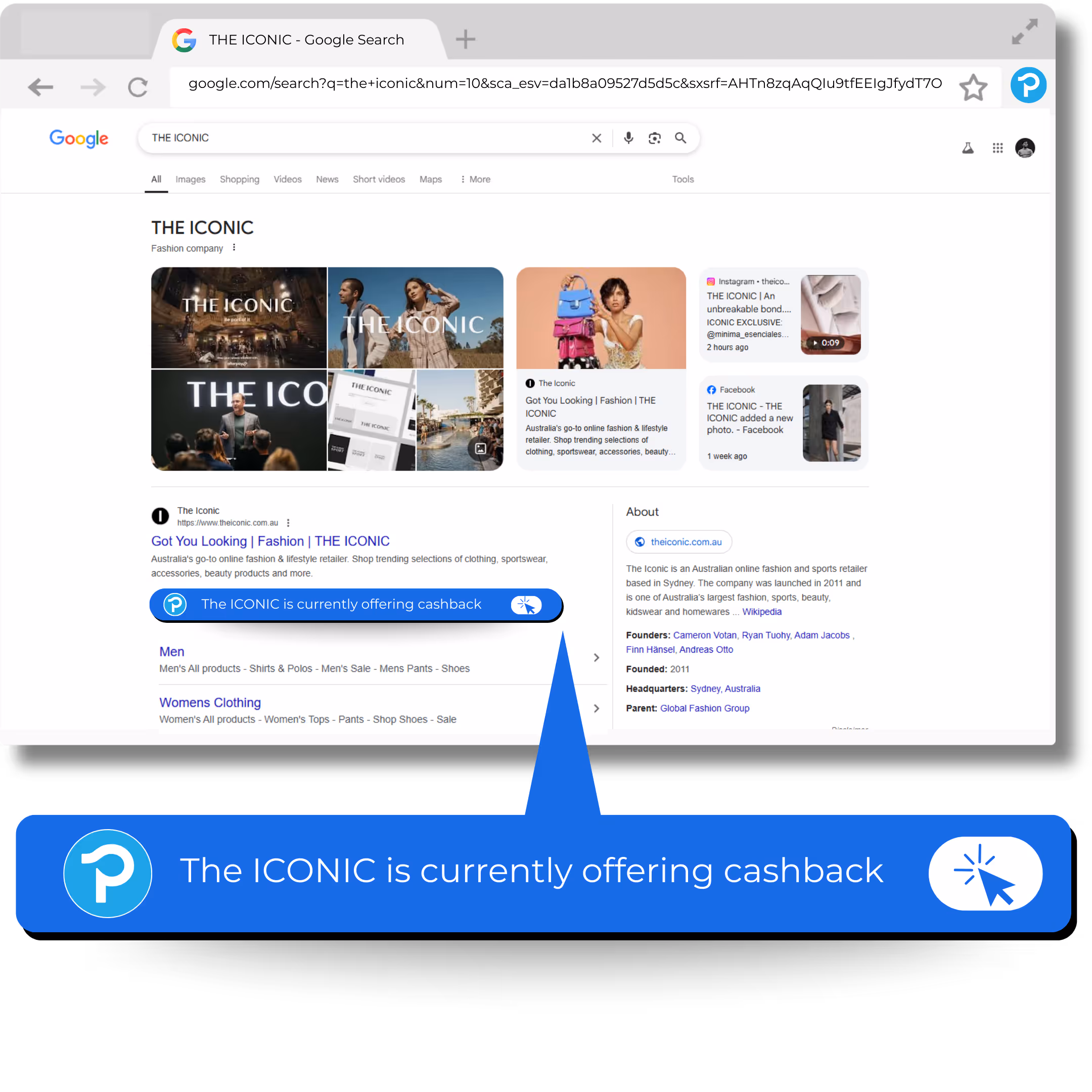Click the P logo on small cashback banner
Screen dimensions: 1092x1092
(174, 604)
